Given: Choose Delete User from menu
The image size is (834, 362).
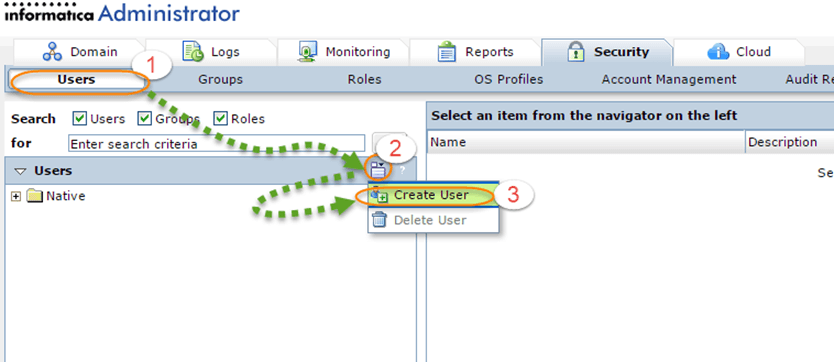Looking at the screenshot, I should pyautogui.click(x=433, y=220).
